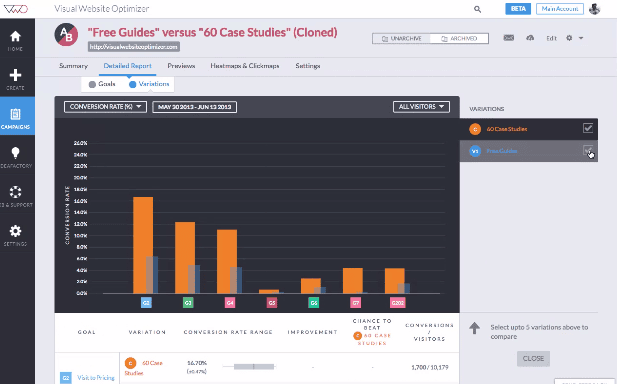The width and height of the screenshot is (617, 384).
Task: Switch toggle to Archived
Action: point(459,39)
